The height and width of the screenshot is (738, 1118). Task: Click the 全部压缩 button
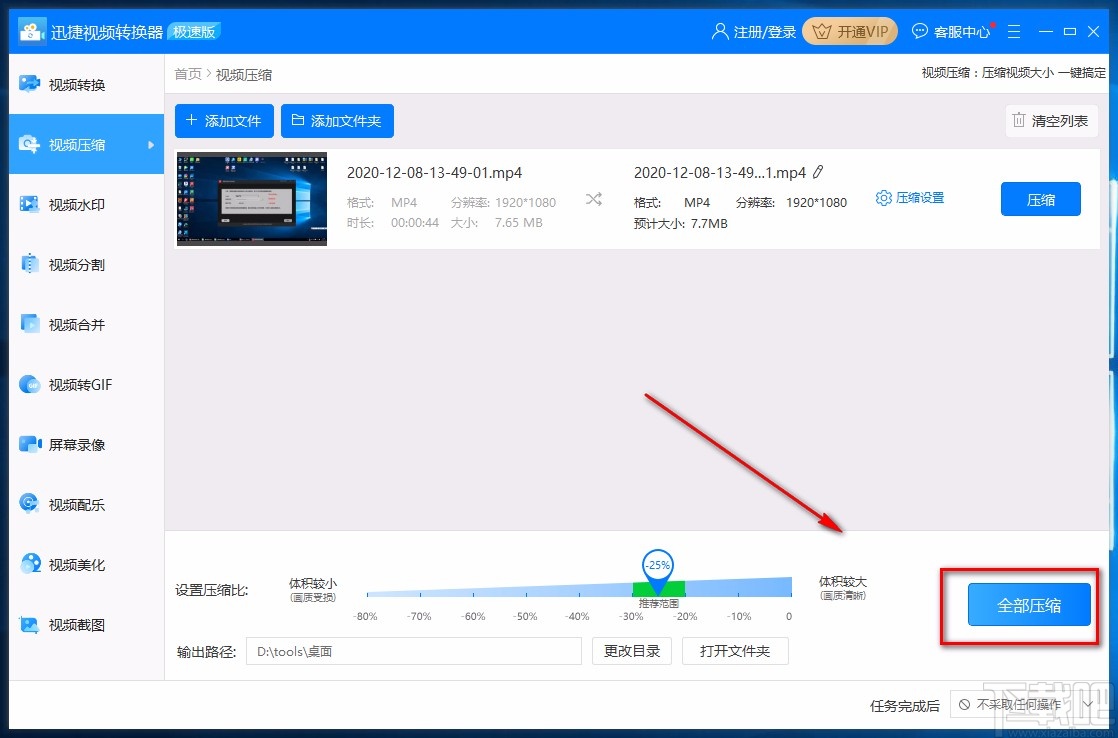click(x=1029, y=604)
